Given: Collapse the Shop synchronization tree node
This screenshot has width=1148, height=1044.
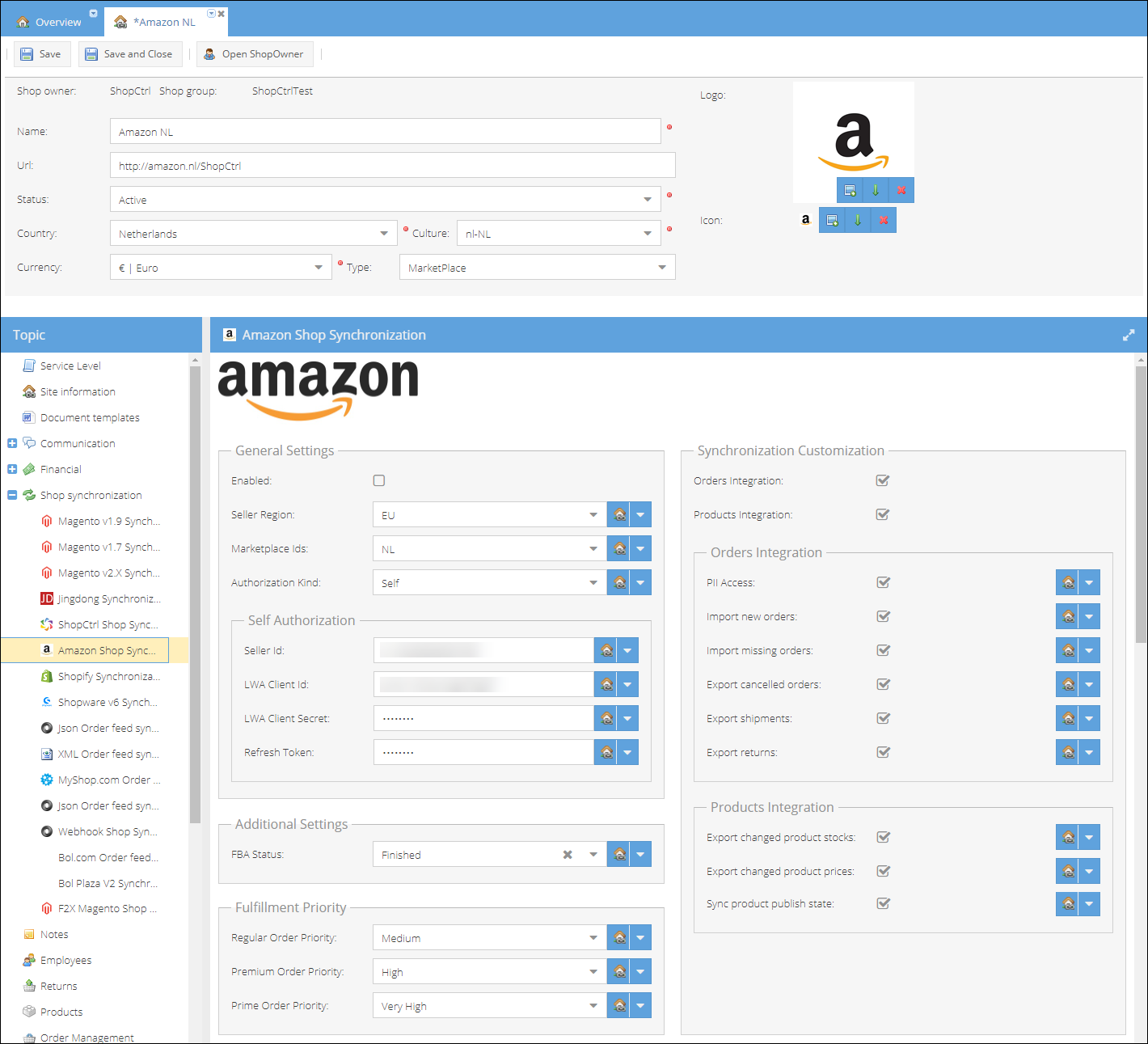Looking at the screenshot, I should click(12, 495).
